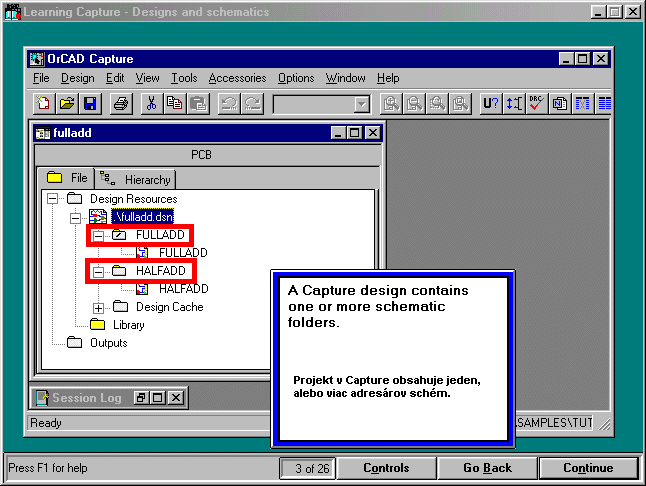Image resolution: width=646 pixels, height=486 pixels.
Task: Open the FULLADD schematic page
Action: pos(182,253)
